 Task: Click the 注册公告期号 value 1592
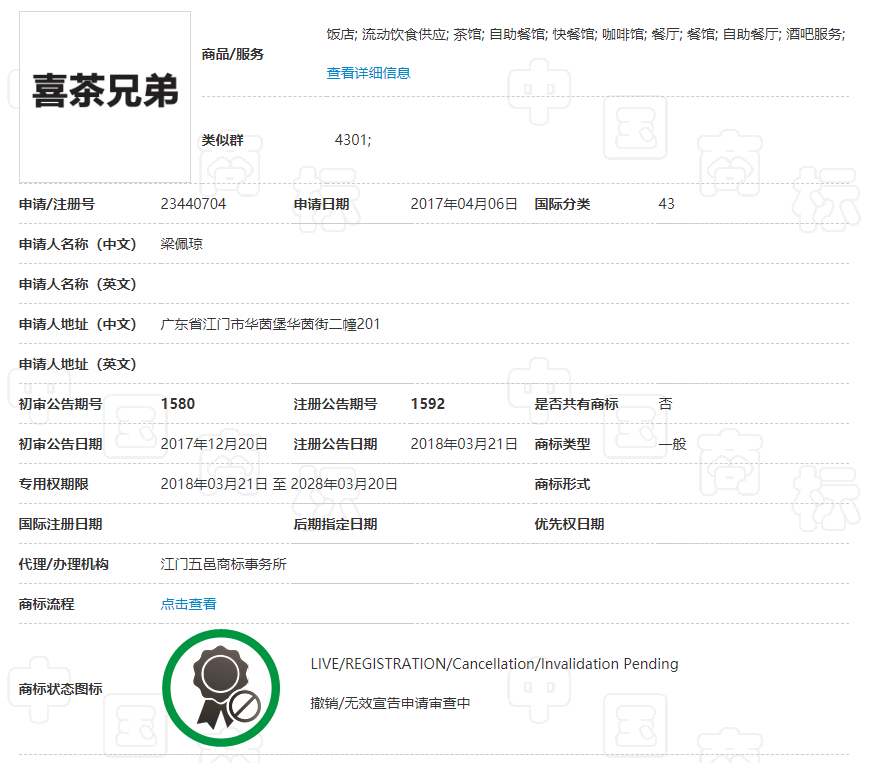[x=420, y=404]
